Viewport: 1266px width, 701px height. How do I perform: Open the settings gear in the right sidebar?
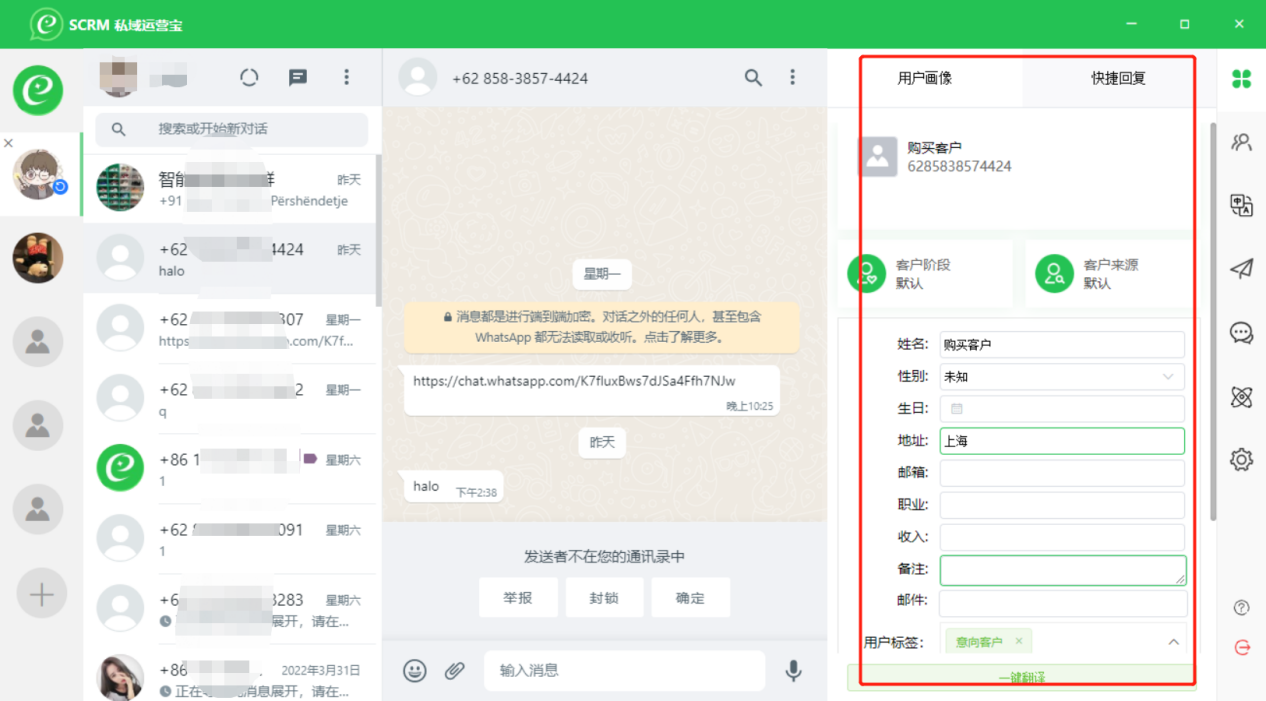point(1241,459)
